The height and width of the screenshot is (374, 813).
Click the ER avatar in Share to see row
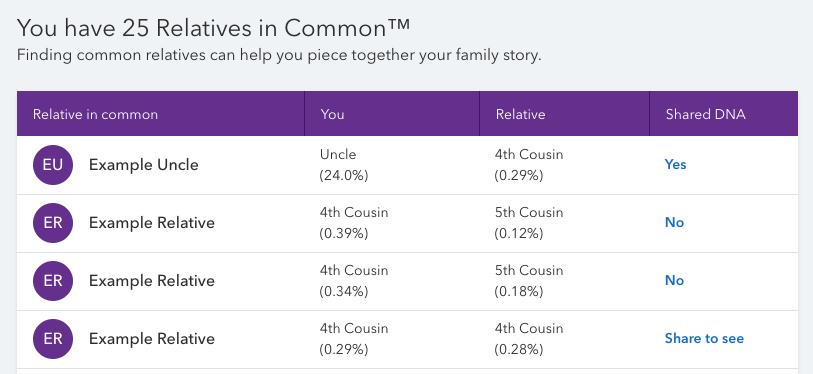tap(53, 339)
